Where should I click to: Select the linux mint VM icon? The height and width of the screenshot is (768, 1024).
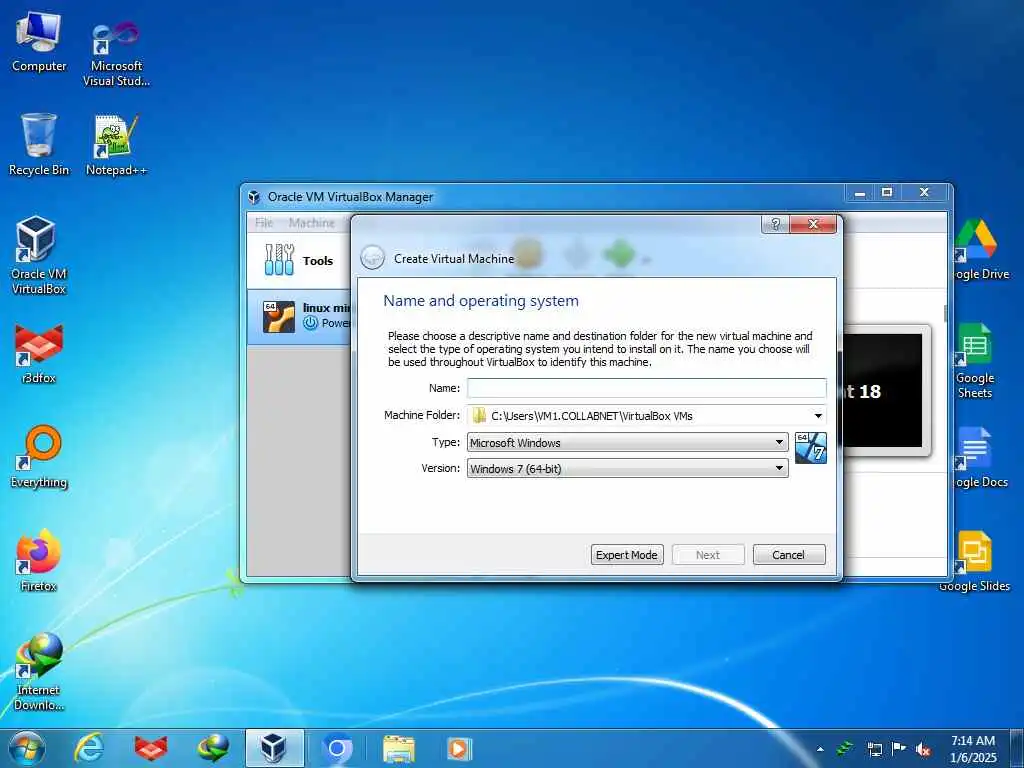click(x=279, y=316)
